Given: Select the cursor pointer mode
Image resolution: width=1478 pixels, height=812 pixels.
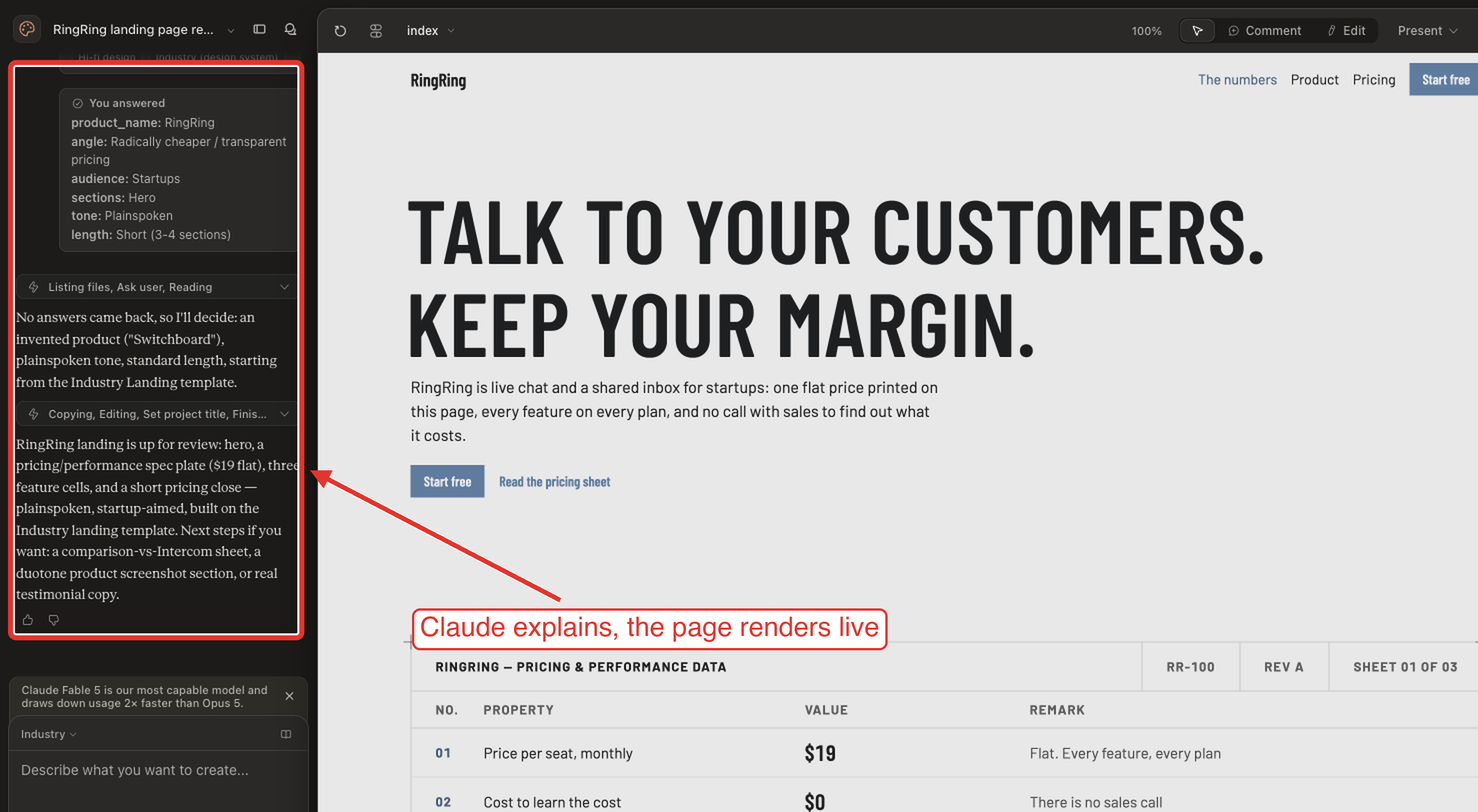Looking at the screenshot, I should click(x=1197, y=31).
